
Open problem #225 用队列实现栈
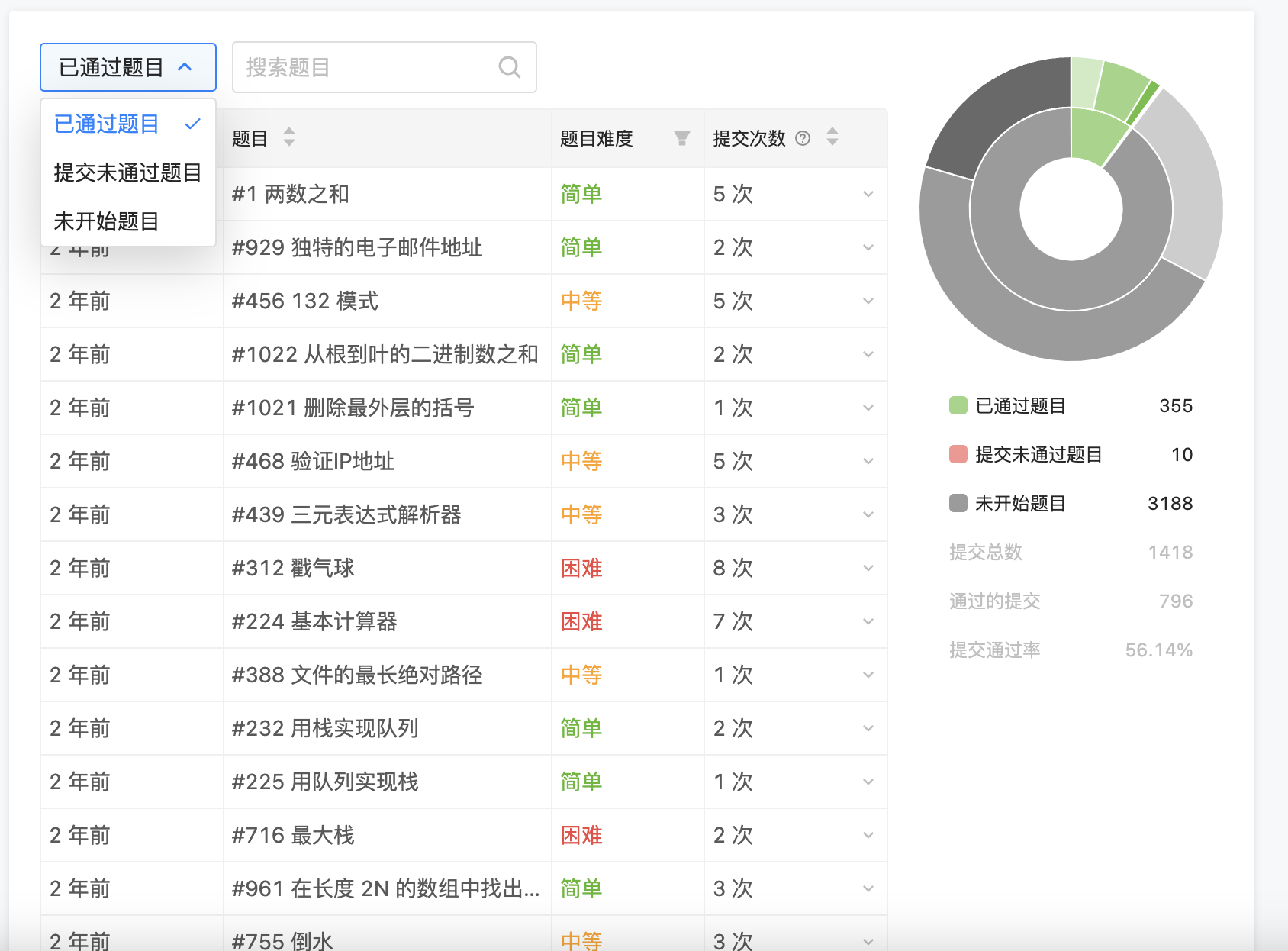[x=325, y=782]
